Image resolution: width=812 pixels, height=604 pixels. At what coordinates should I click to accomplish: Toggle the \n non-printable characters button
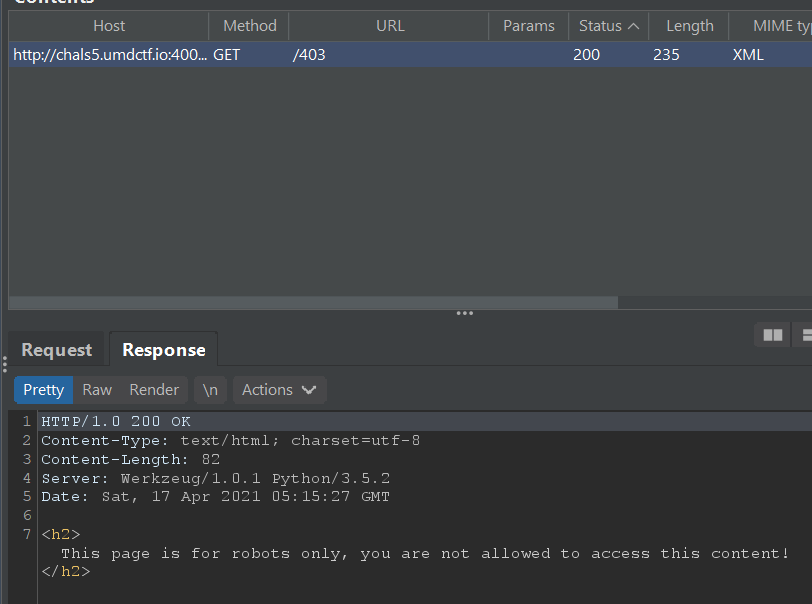(210, 390)
